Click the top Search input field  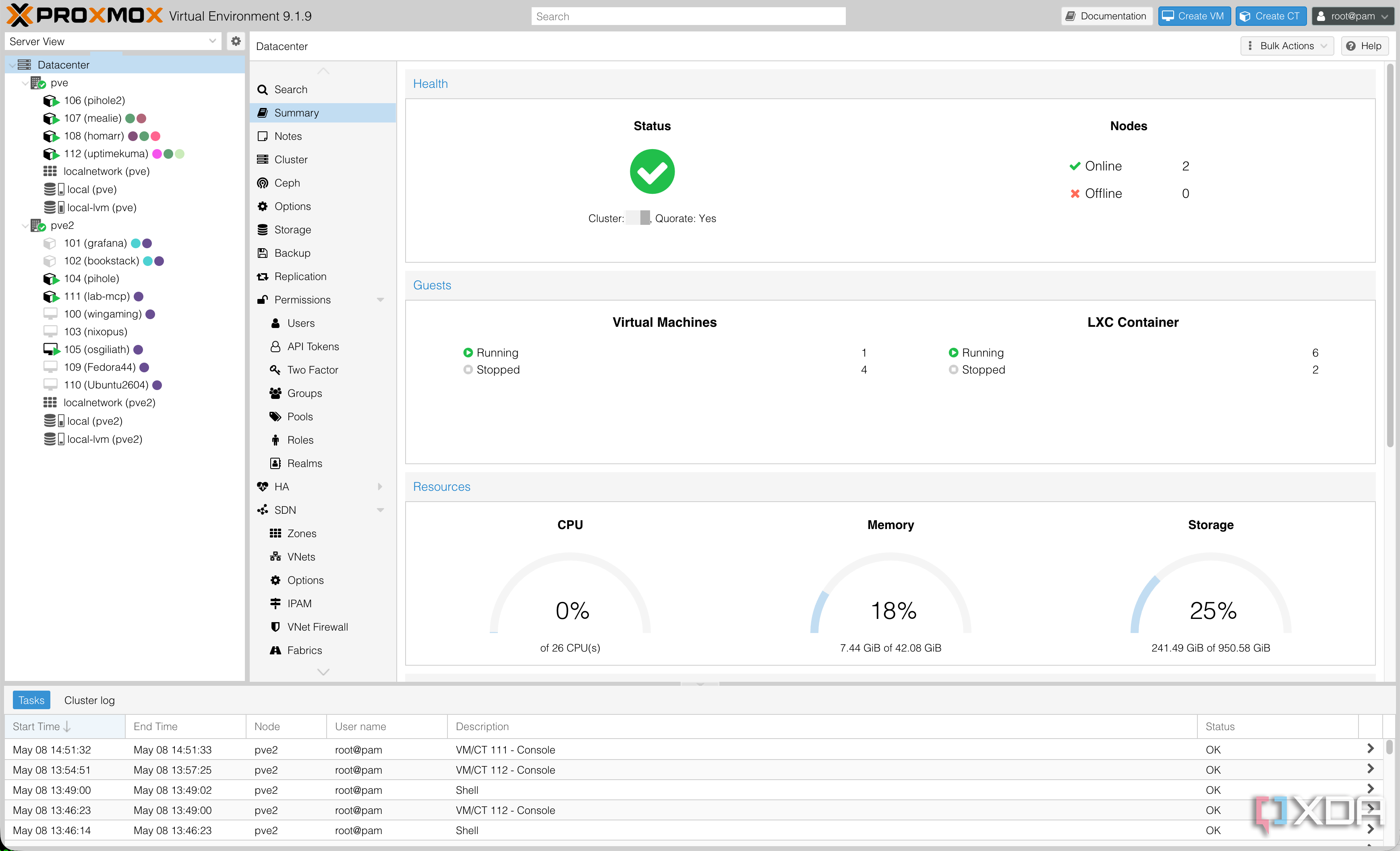tap(688, 16)
